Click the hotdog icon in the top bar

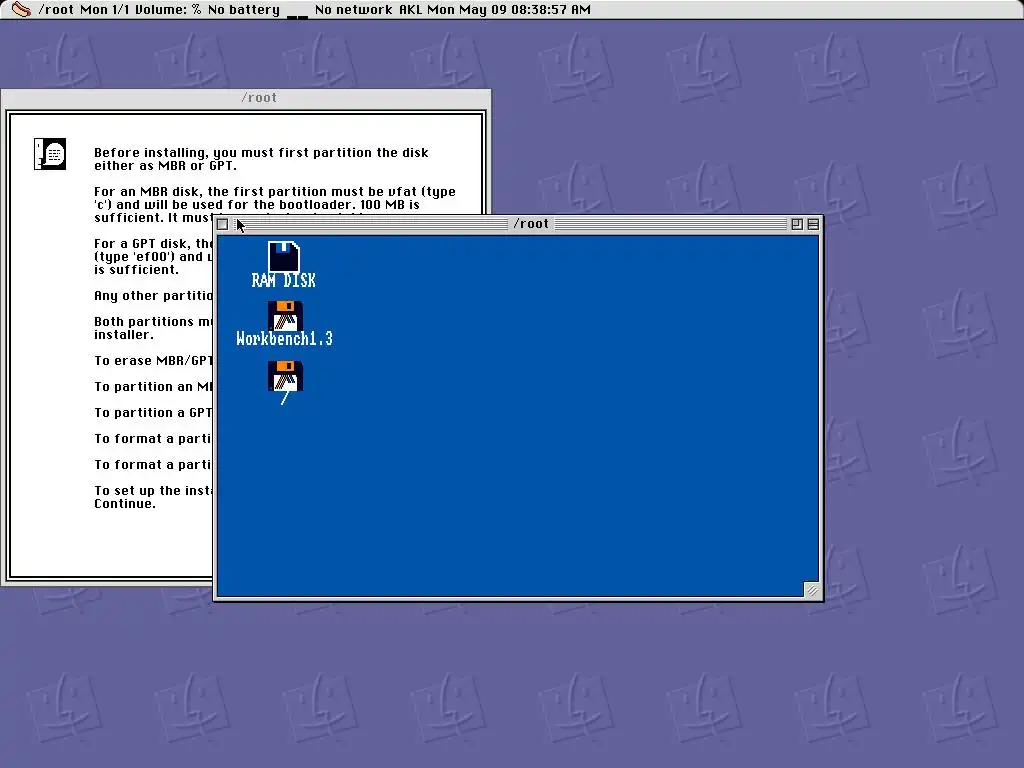click(x=21, y=9)
